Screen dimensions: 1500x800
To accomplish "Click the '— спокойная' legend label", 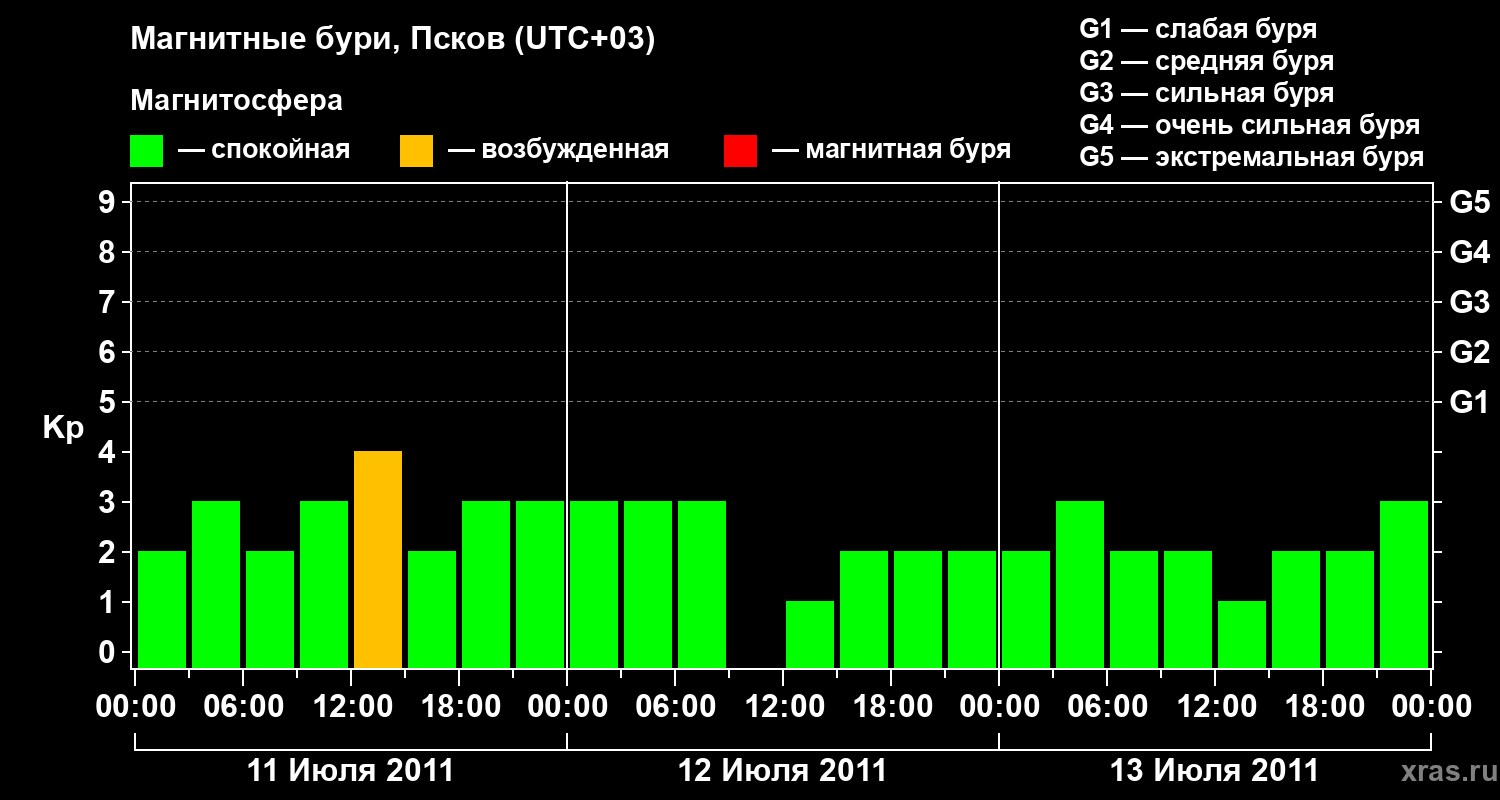I will (264, 150).
